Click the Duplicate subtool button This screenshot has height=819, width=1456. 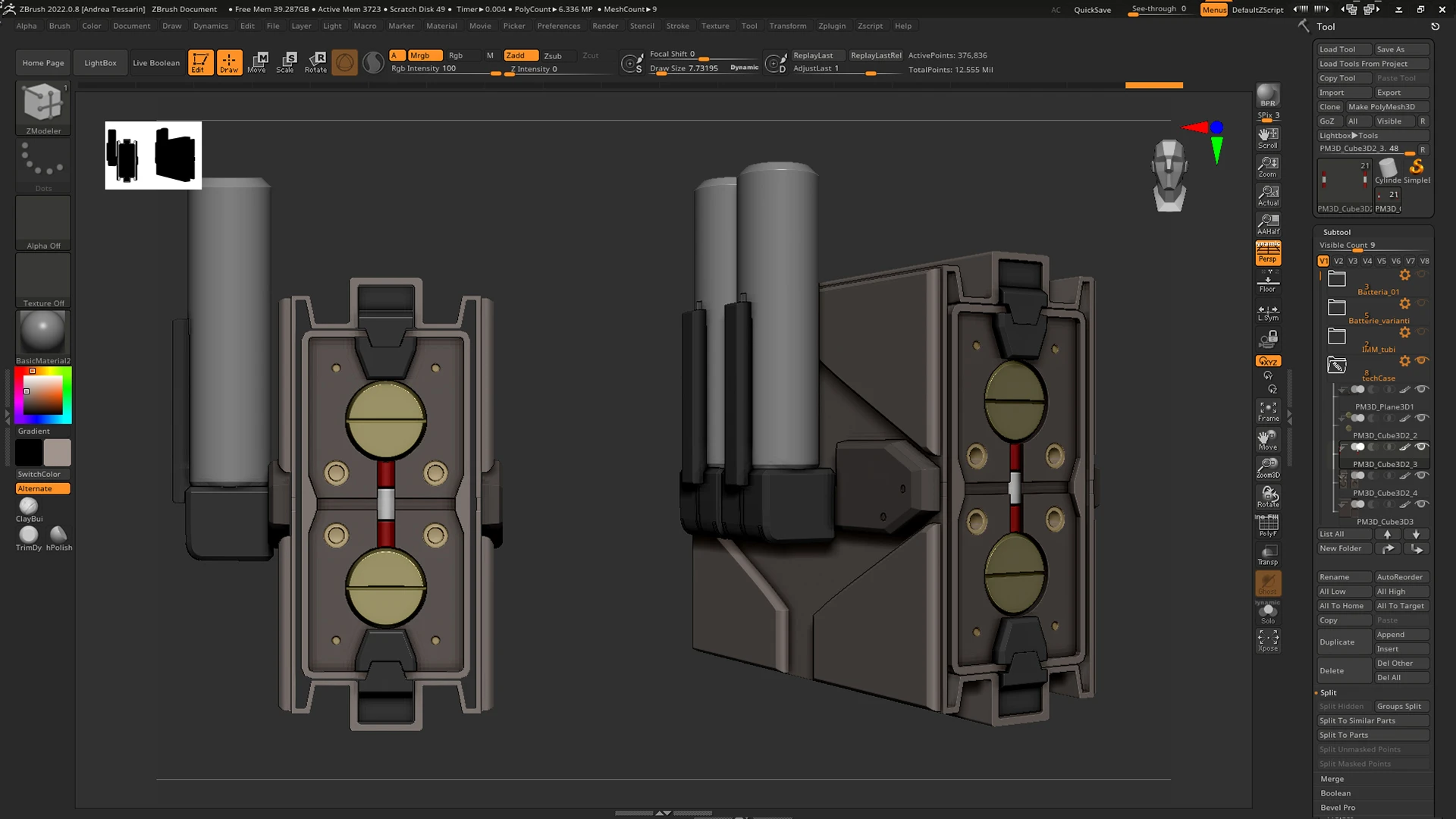(1344, 642)
